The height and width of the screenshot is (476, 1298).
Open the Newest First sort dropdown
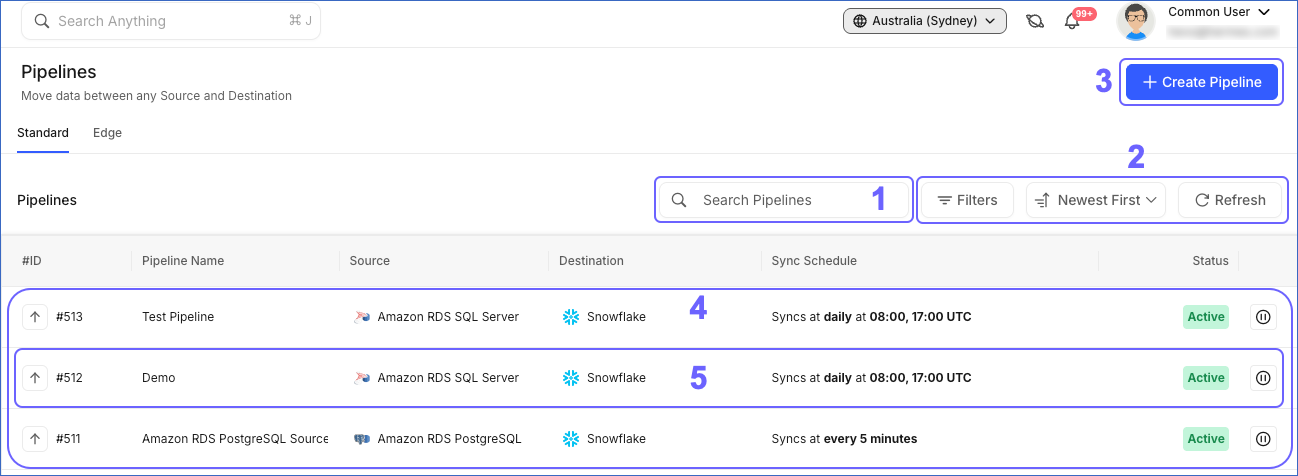1096,200
